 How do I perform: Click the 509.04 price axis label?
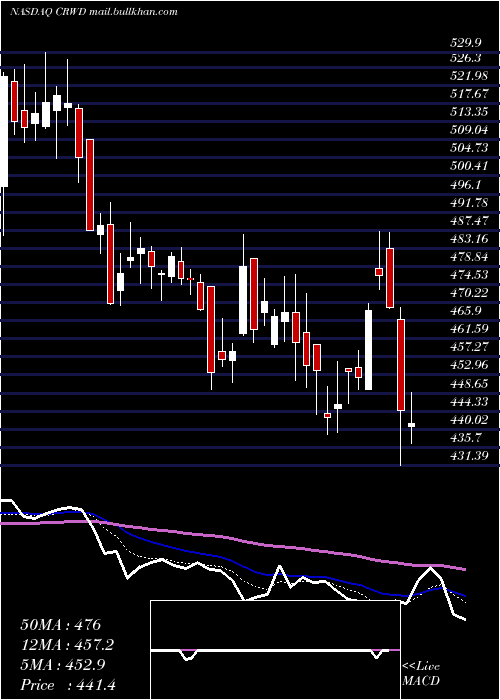tap(469, 130)
